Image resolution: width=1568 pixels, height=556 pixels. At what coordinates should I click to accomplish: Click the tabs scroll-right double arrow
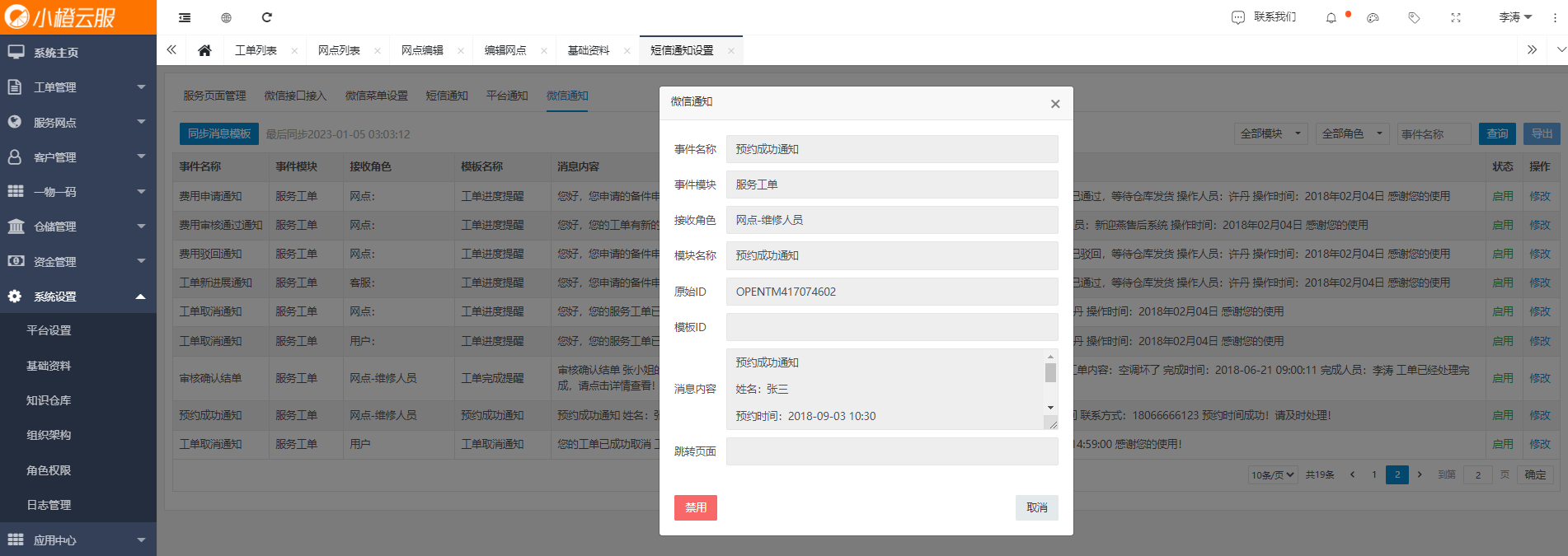pos(1532,49)
